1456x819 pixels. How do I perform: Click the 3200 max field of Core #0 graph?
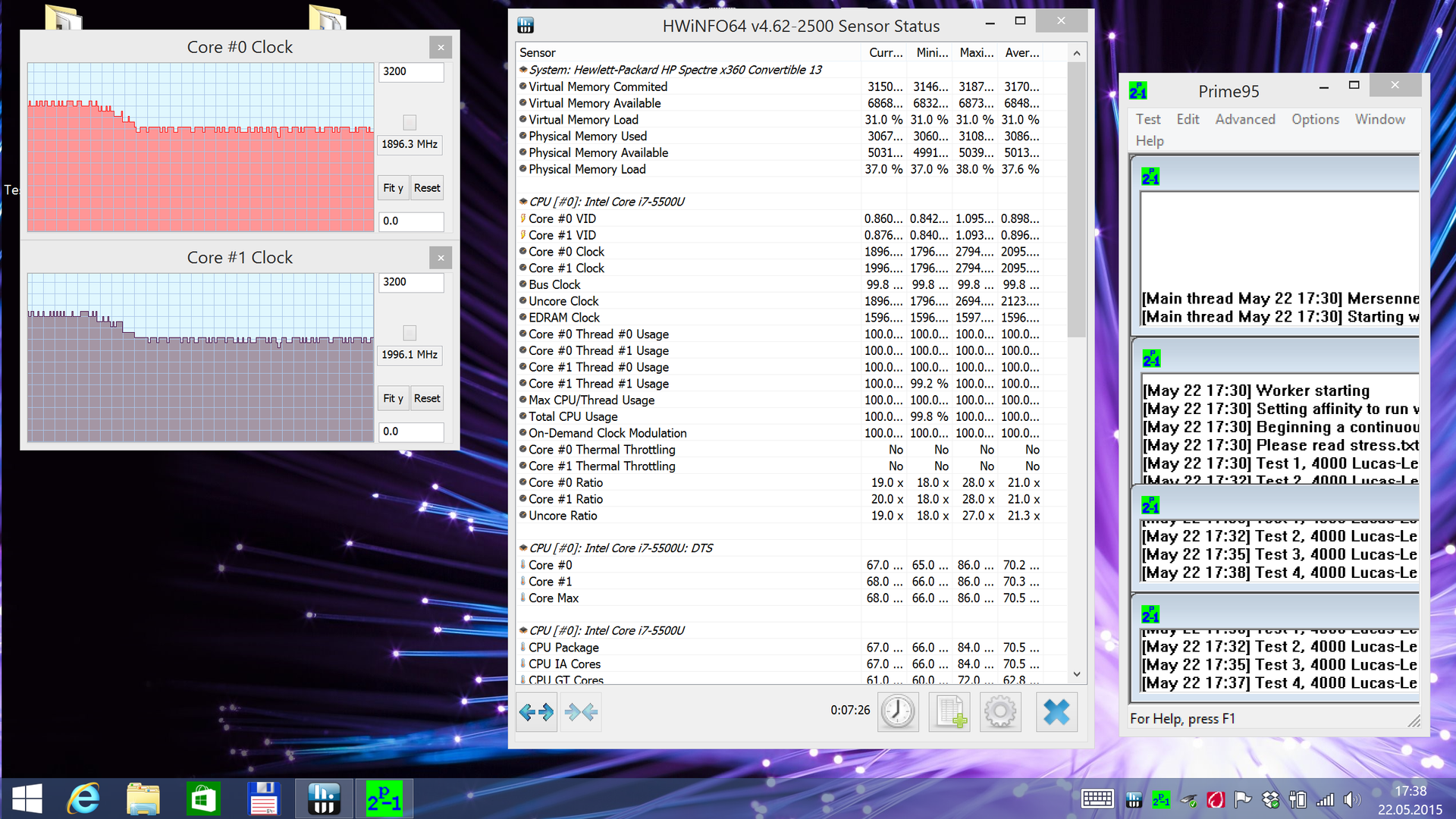pos(410,72)
